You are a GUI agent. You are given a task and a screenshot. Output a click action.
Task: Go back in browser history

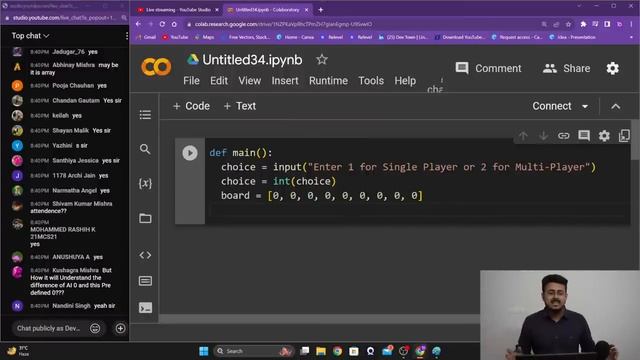point(138,24)
